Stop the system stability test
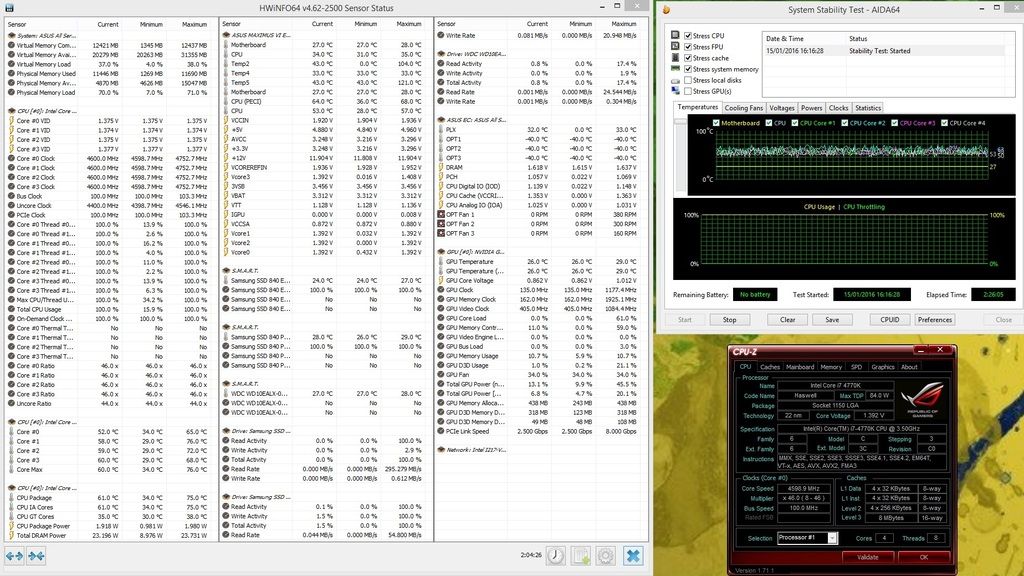Image resolution: width=1024 pixels, height=576 pixels. coord(729,320)
